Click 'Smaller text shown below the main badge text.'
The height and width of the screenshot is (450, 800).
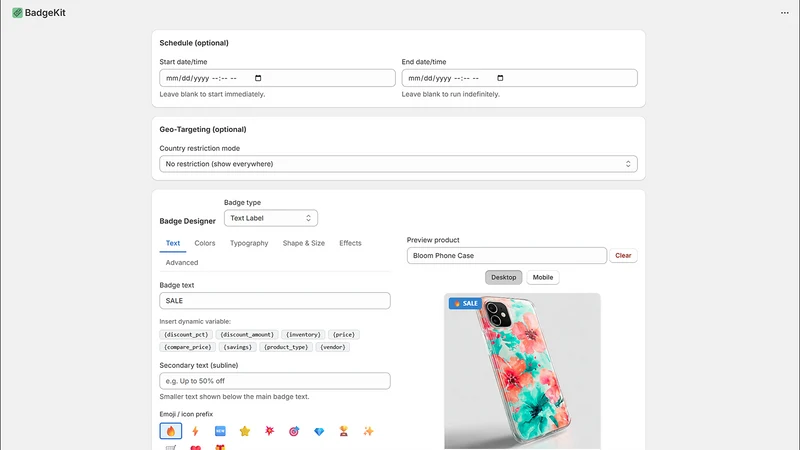pyautogui.click(x=234, y=396)
